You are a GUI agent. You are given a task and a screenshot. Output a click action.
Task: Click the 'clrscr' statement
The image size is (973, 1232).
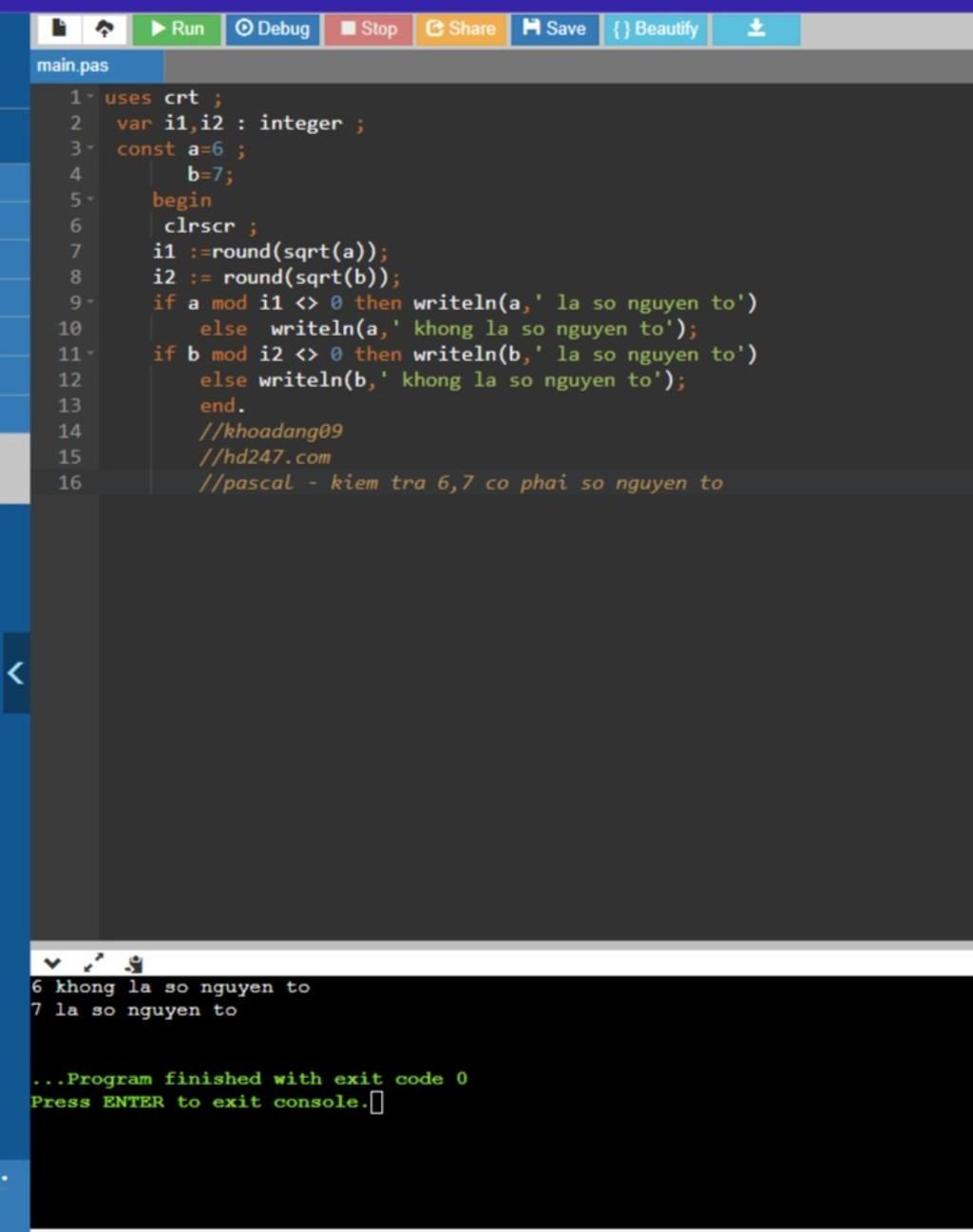(x=210, y=226)
